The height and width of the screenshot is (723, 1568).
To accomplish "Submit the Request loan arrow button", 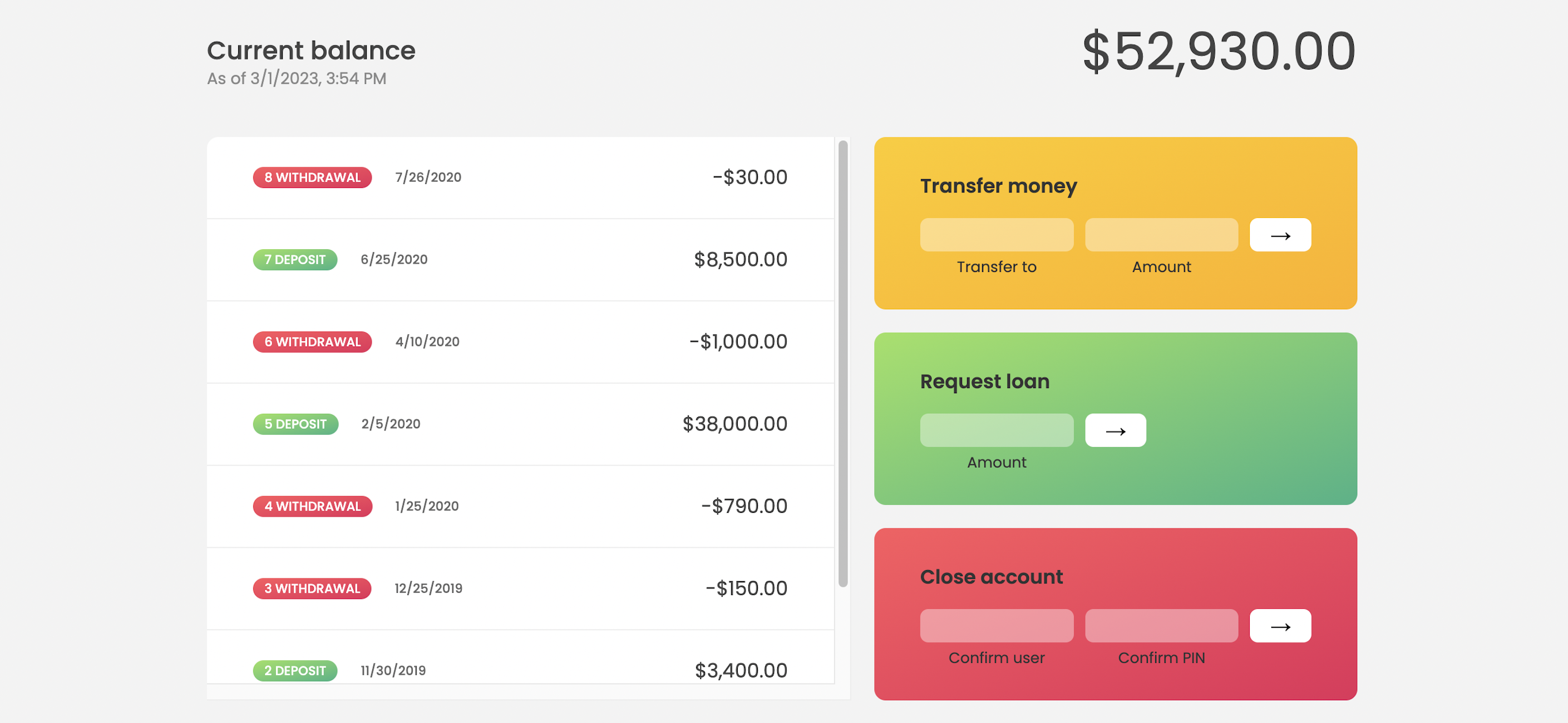I will 1115,430.
